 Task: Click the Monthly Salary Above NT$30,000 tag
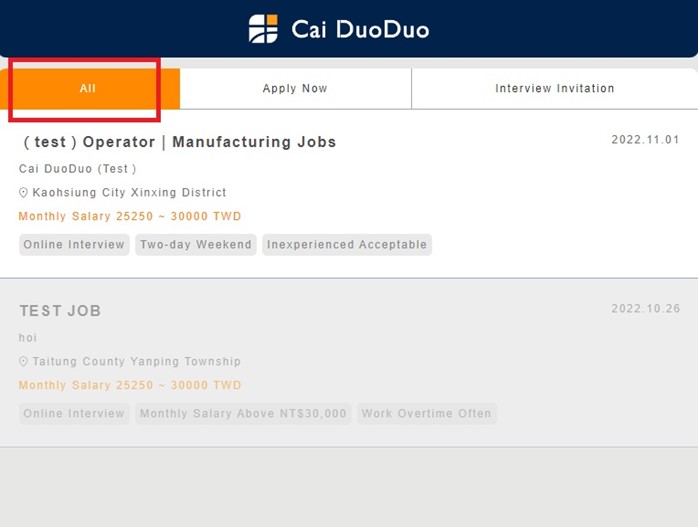pyautogui.click(x=243, y=414)
